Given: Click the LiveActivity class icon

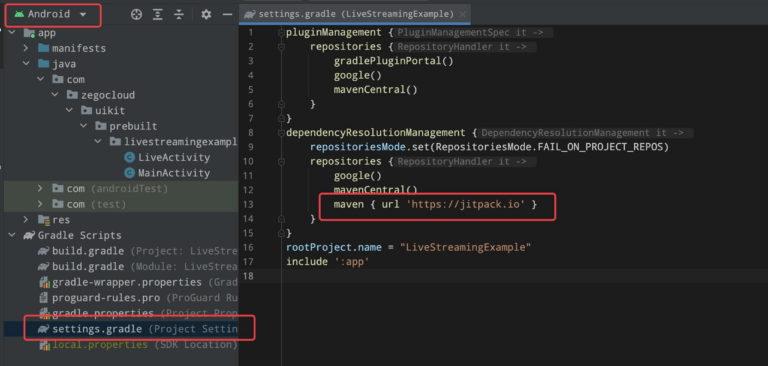Looking at the screenshot, I should [x=130, y=158].
